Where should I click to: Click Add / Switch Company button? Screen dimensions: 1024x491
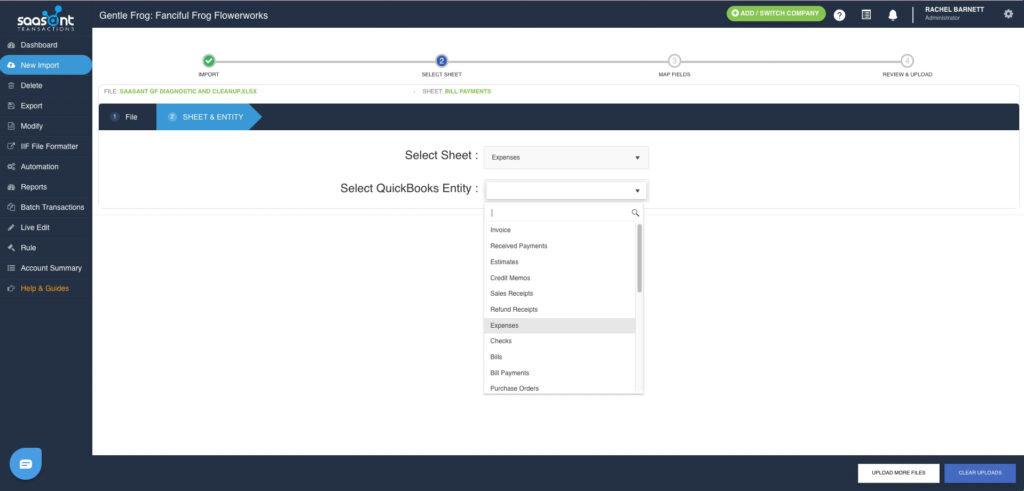pos(776,13)
